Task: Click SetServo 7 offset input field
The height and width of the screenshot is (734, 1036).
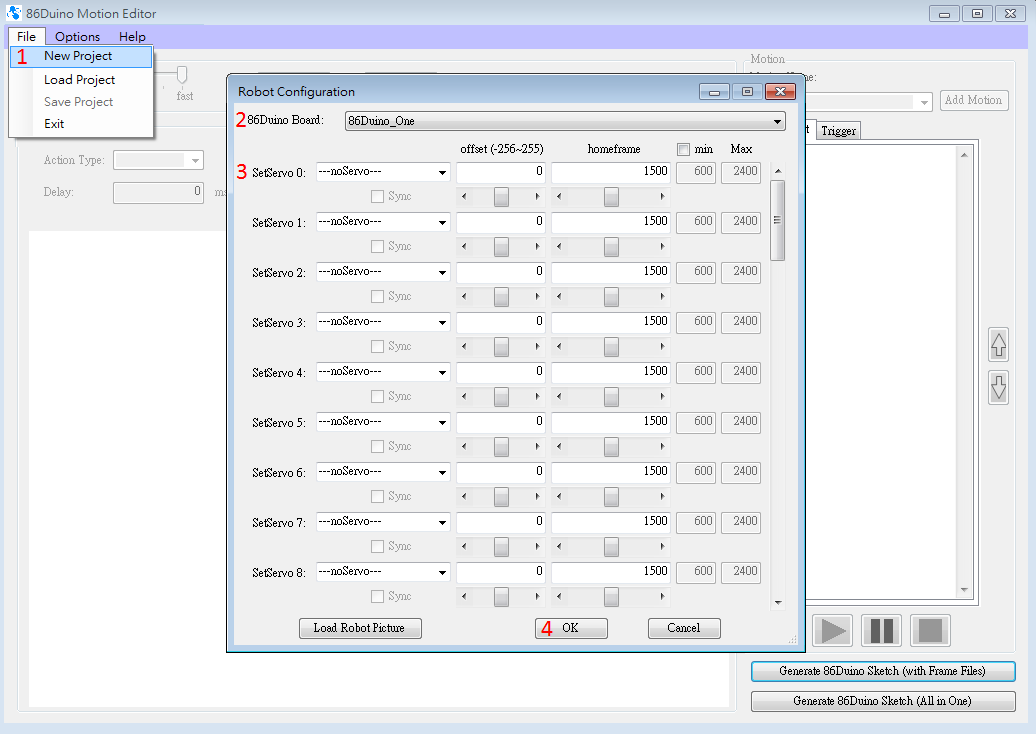Action: 501,522
